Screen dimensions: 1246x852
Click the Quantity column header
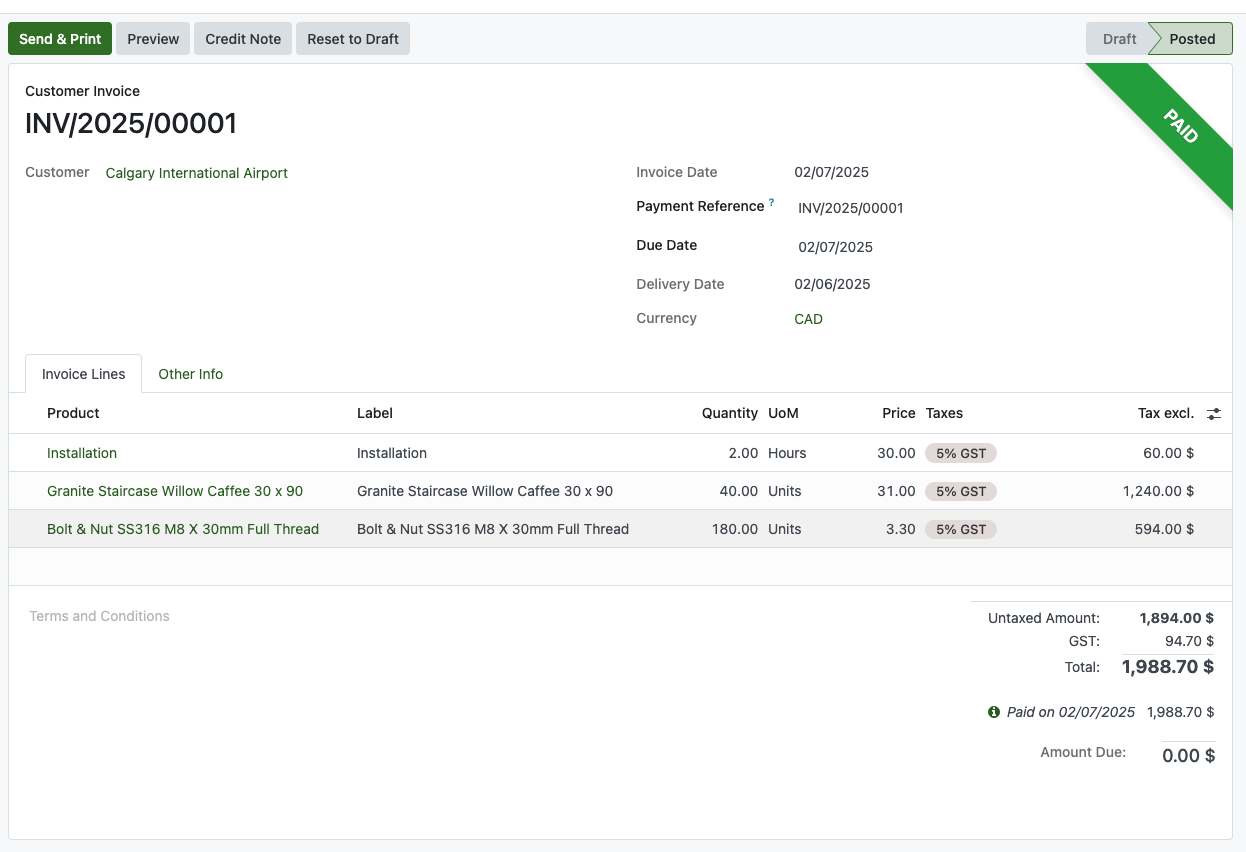[729, 413]
